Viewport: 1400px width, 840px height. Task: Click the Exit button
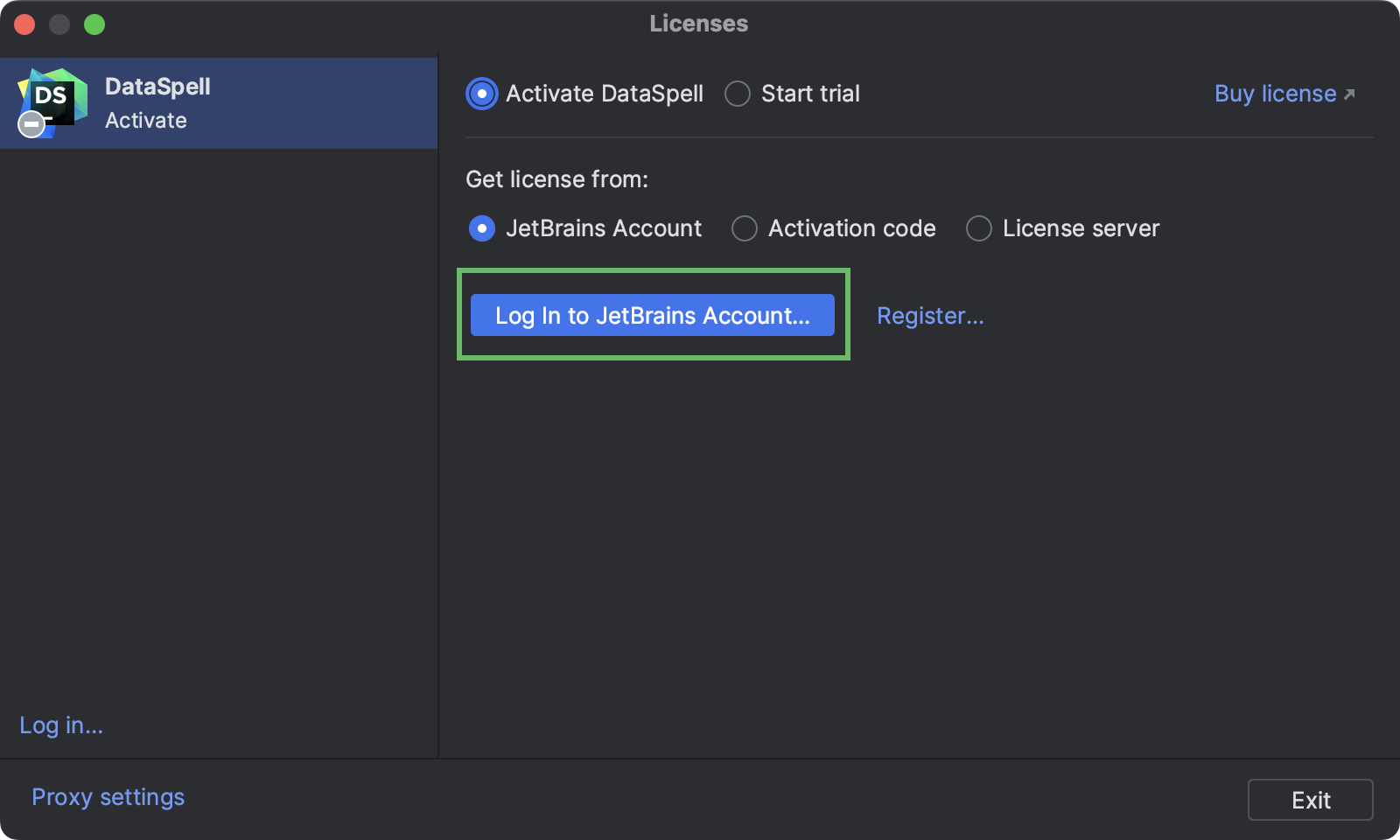[1310, 799]
